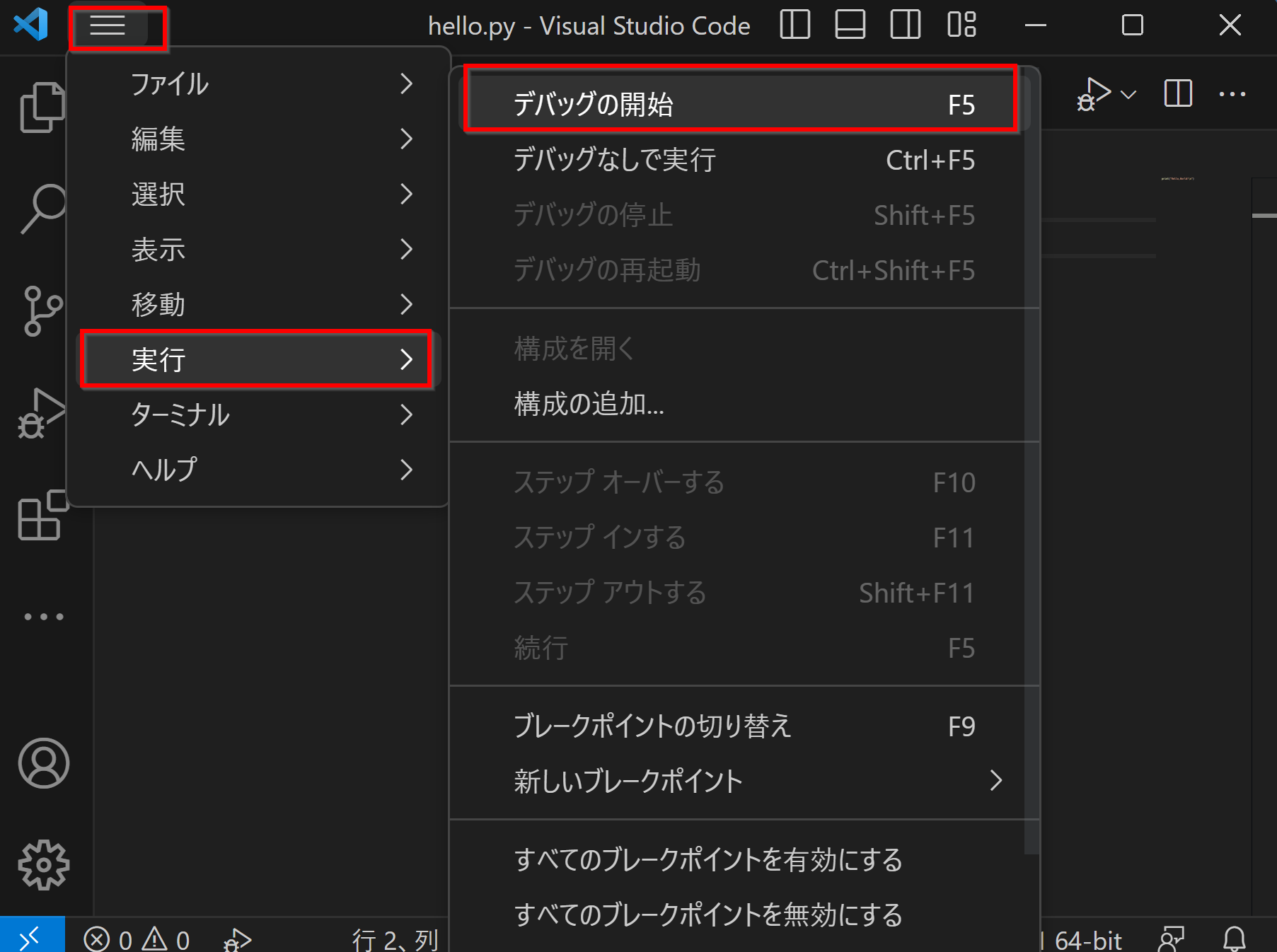
Task: Choose 構成の追加... menu entry
Action: [x=743, y=404]
